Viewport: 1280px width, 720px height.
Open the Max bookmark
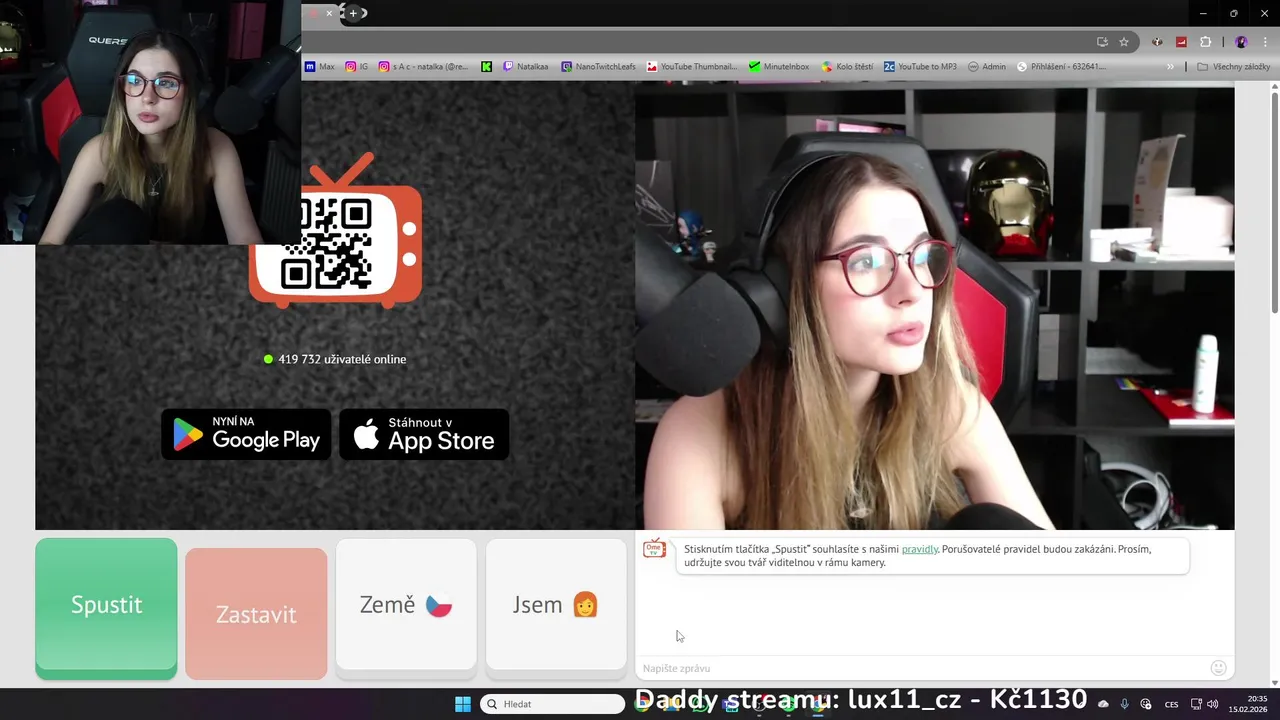point(319,67)
